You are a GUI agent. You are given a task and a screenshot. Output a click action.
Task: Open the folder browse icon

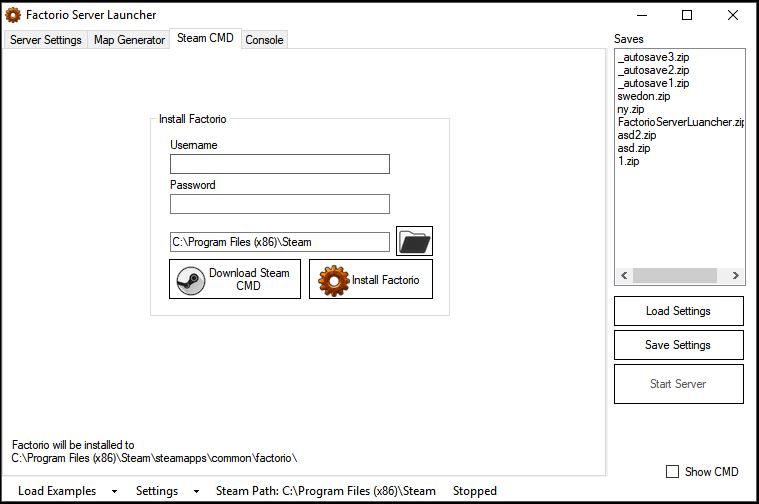point(414,241)
